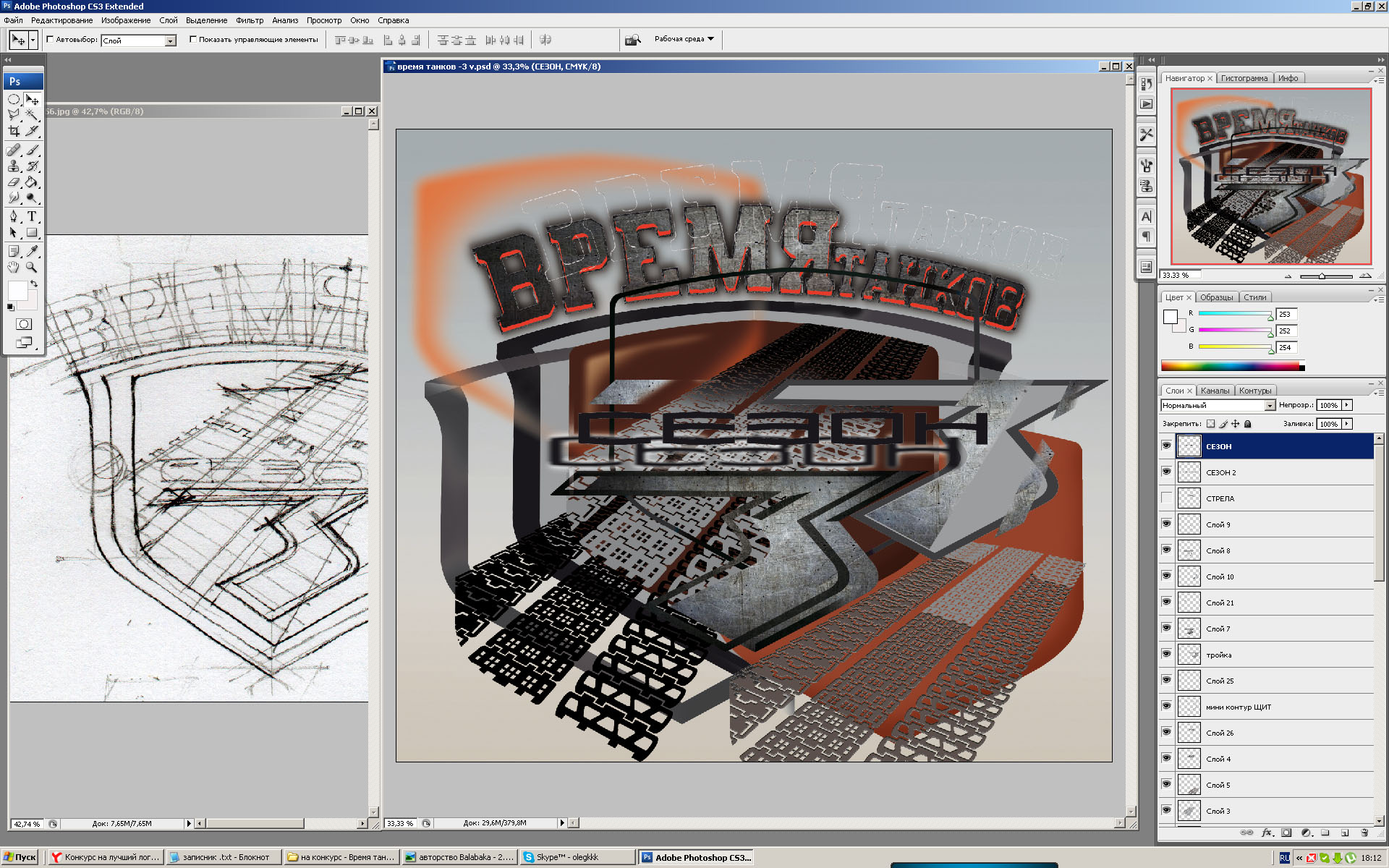Image resolution: width=1389 pixels, height=868 pixels.
Task: Click the layer style fx icon
Action: pyautogui.click(x=1267, y=833)
